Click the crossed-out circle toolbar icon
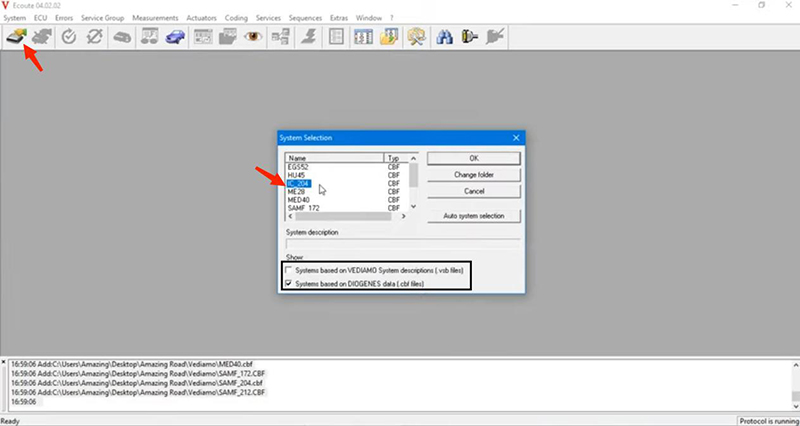The width and height of the screenshot is (800, 426). pyautogui.click(x=94, y=37)
